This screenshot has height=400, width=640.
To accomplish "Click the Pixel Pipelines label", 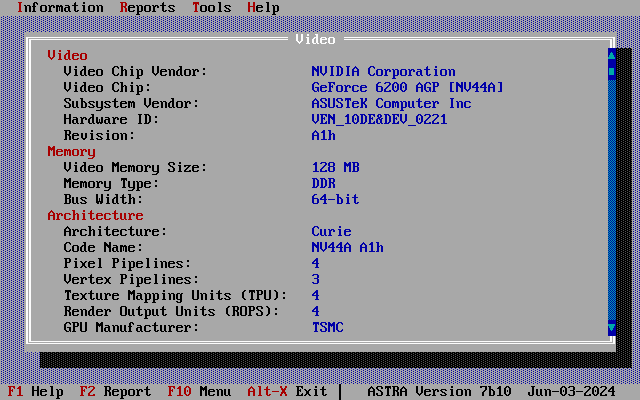I will [x=127, y=264].
